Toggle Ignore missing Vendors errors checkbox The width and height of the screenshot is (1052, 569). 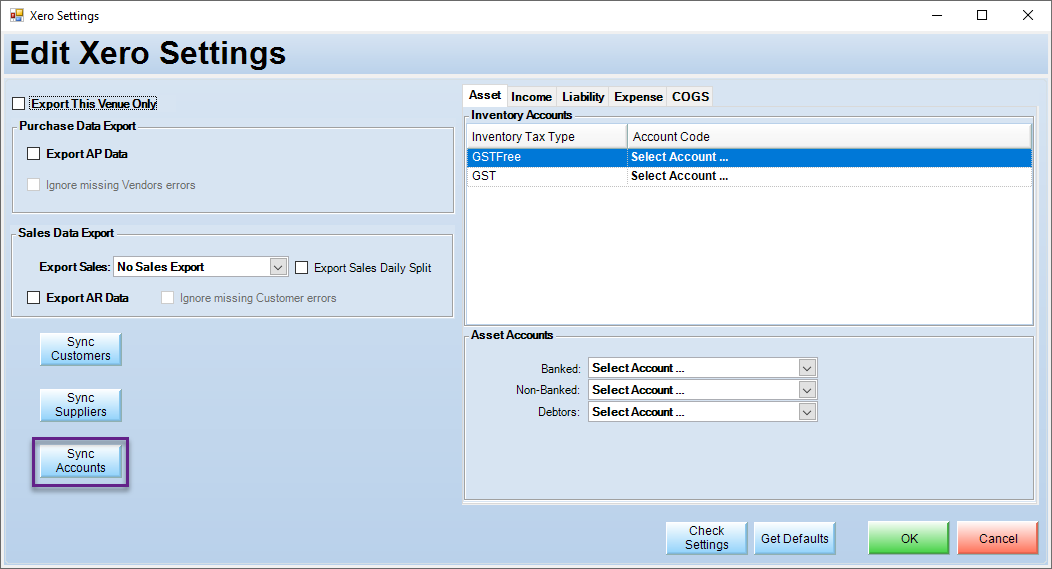tap(34, 185)
